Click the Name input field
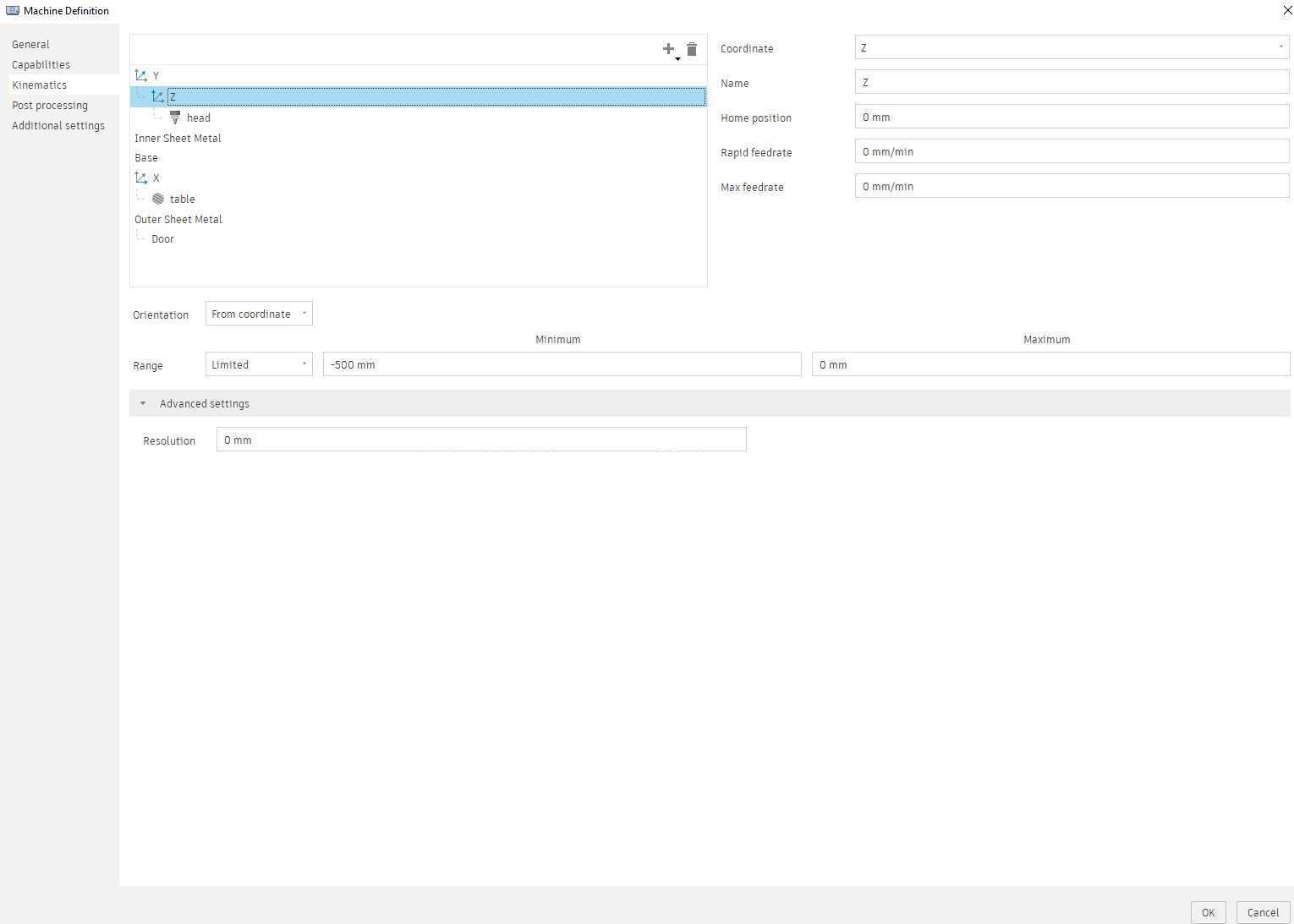Viewport: 1294px width, 924px height. (1072, 82)
